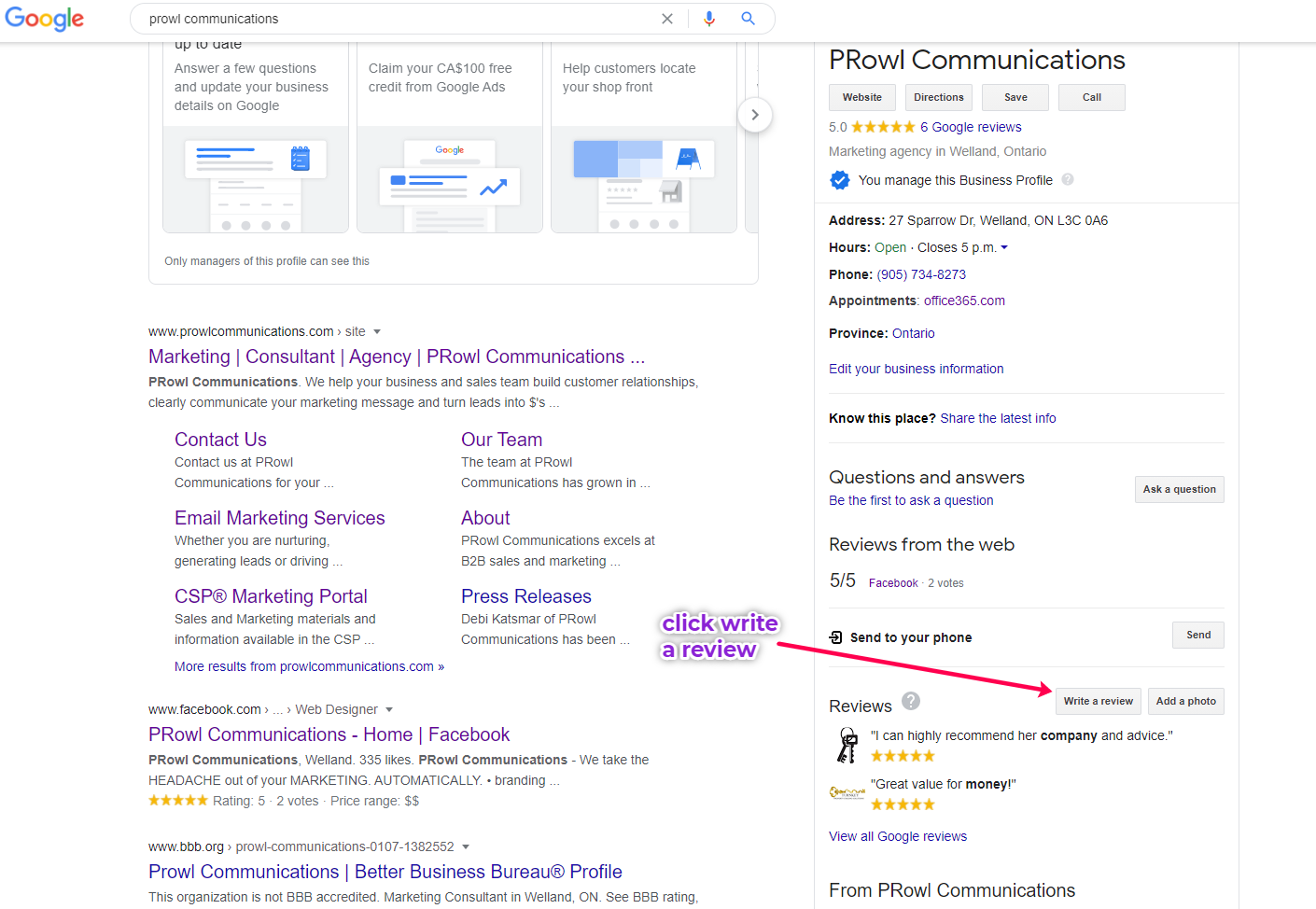Open Contact Us sitelink
This screenshot has height=909, width=1316.
click(x=220, y=440)
